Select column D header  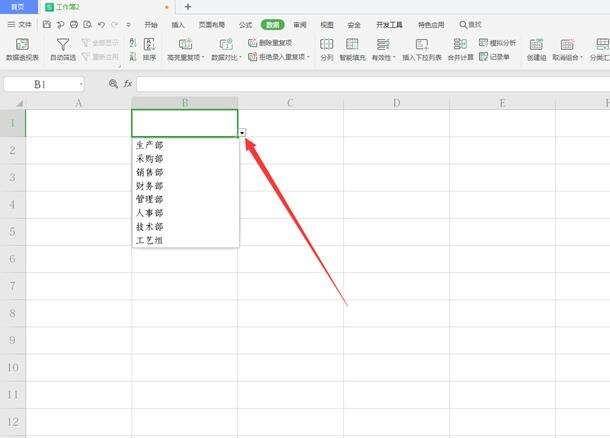[396, 103]
